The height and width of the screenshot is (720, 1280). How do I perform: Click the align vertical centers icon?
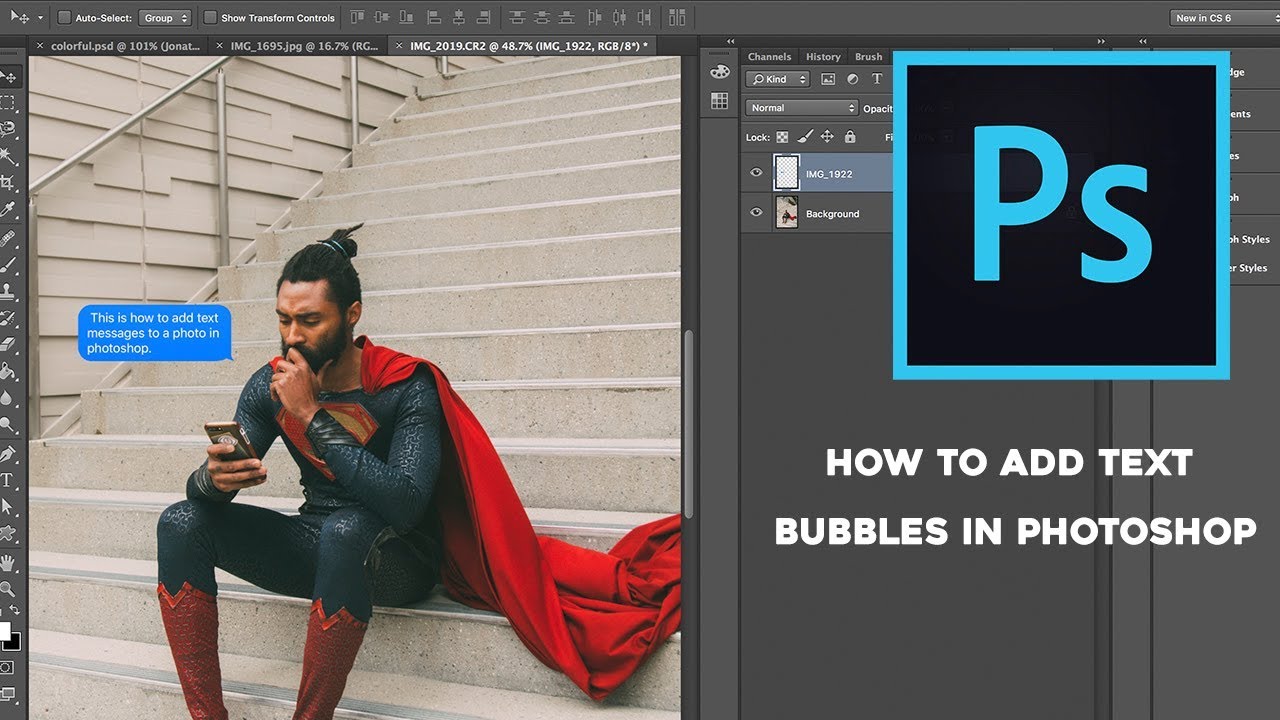click(x=381, y=17)
